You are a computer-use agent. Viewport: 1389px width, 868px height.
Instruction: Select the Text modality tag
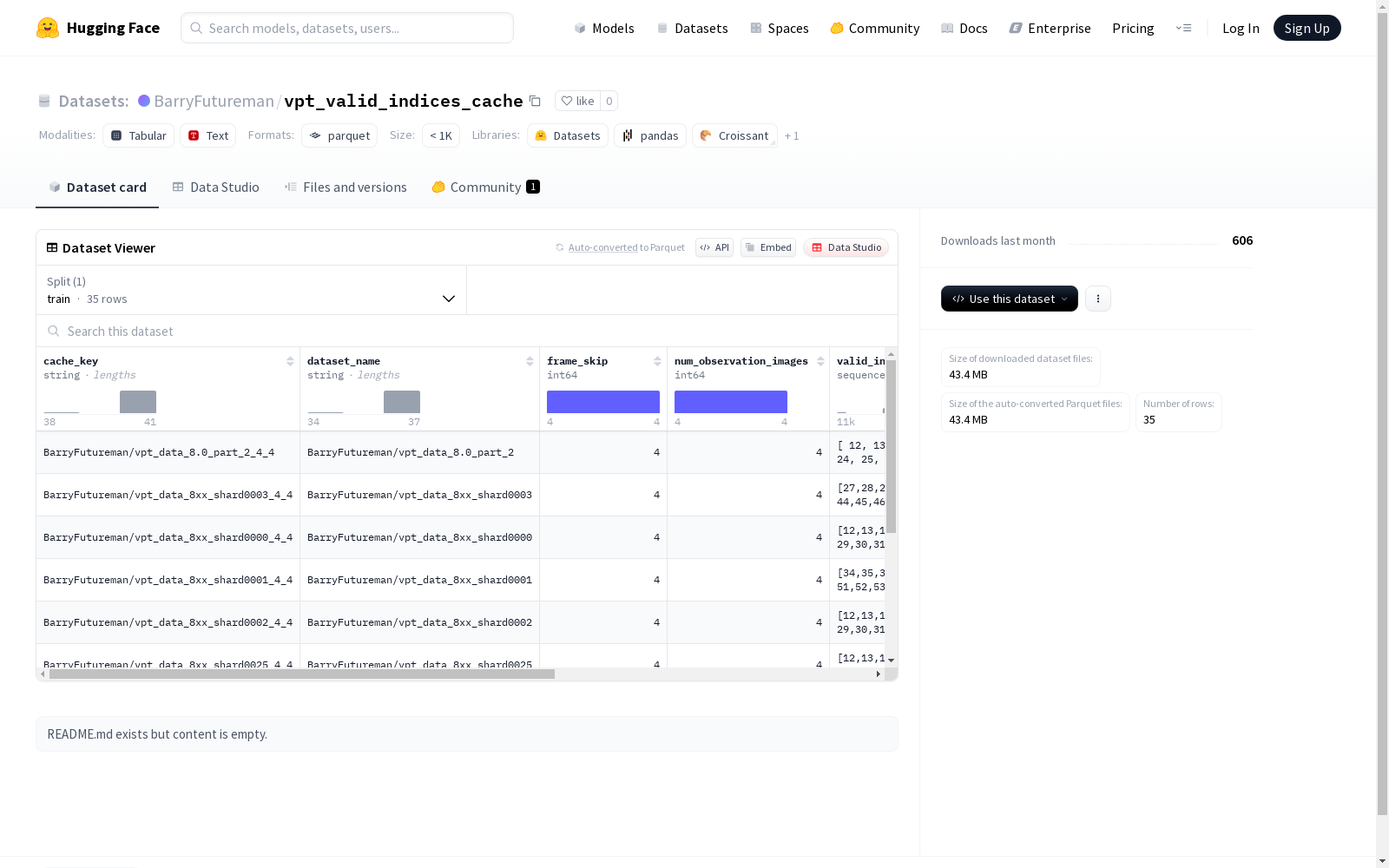point(208,135)
